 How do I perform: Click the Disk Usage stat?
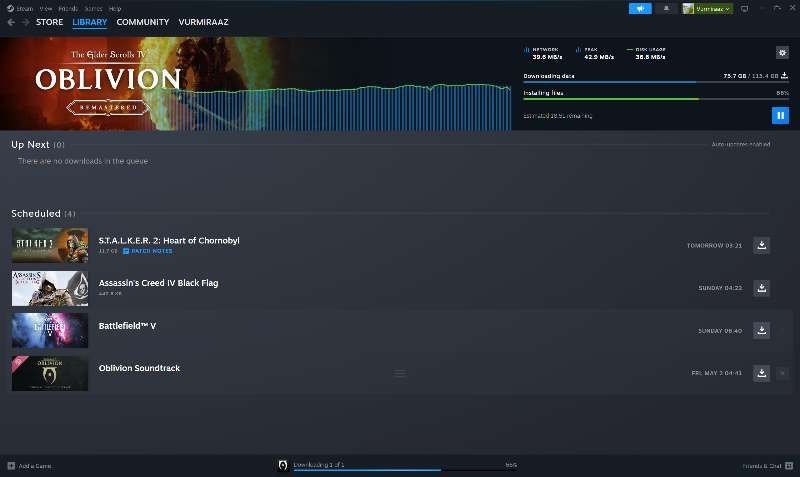[646, 53]
